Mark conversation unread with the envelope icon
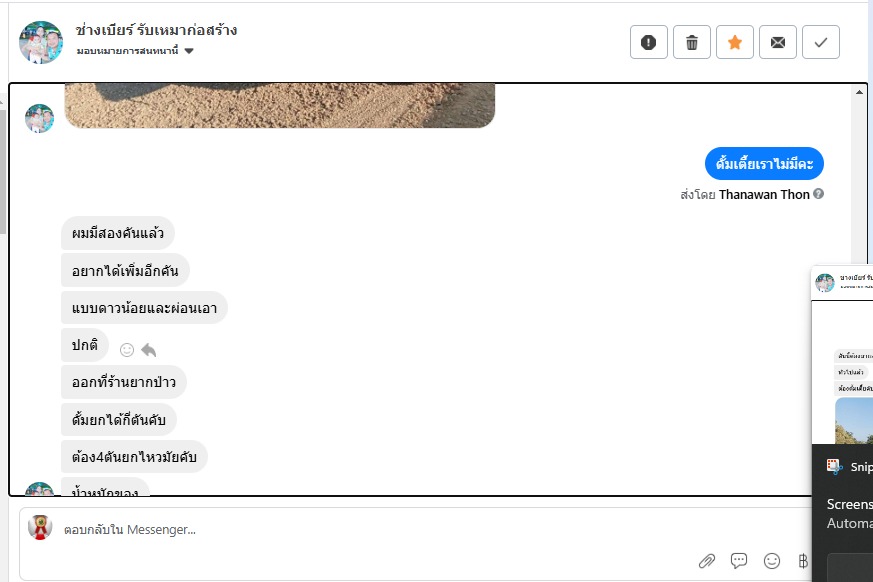 778,42
